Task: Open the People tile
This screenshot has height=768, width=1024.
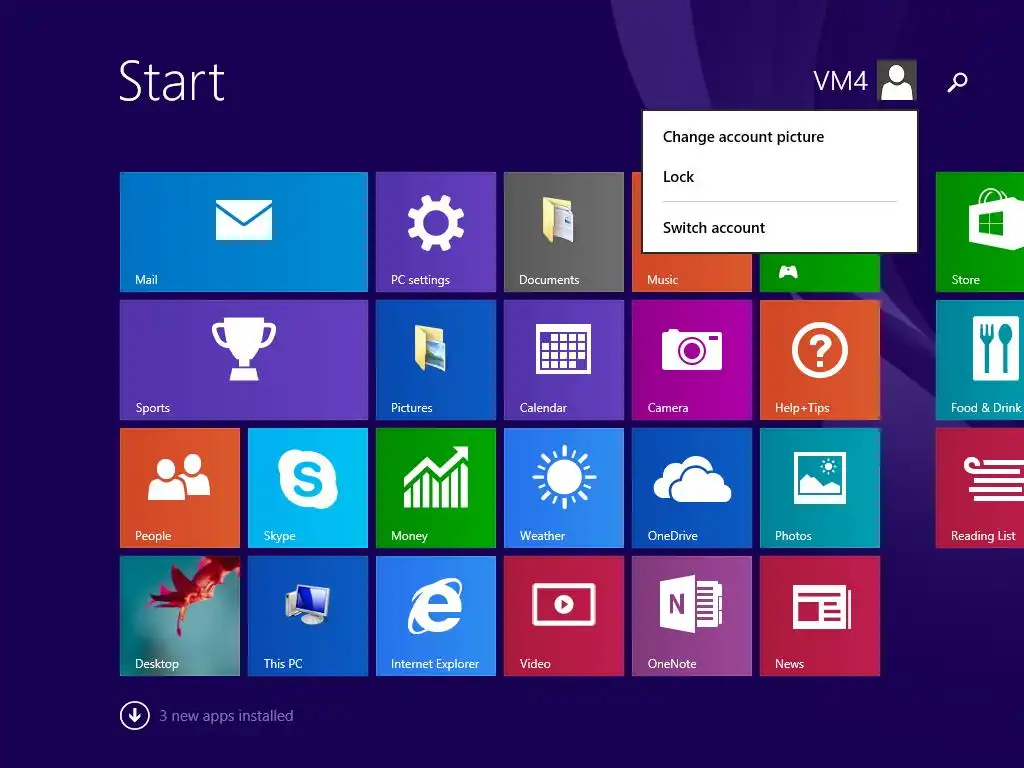Action: click(180, 488)
